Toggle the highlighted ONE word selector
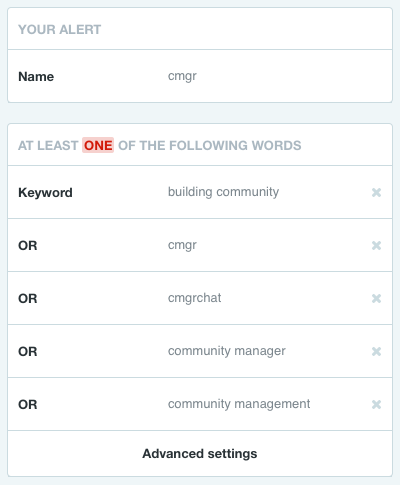The height and width of the screenshot is (485, 400). click(x=98, y=145)
